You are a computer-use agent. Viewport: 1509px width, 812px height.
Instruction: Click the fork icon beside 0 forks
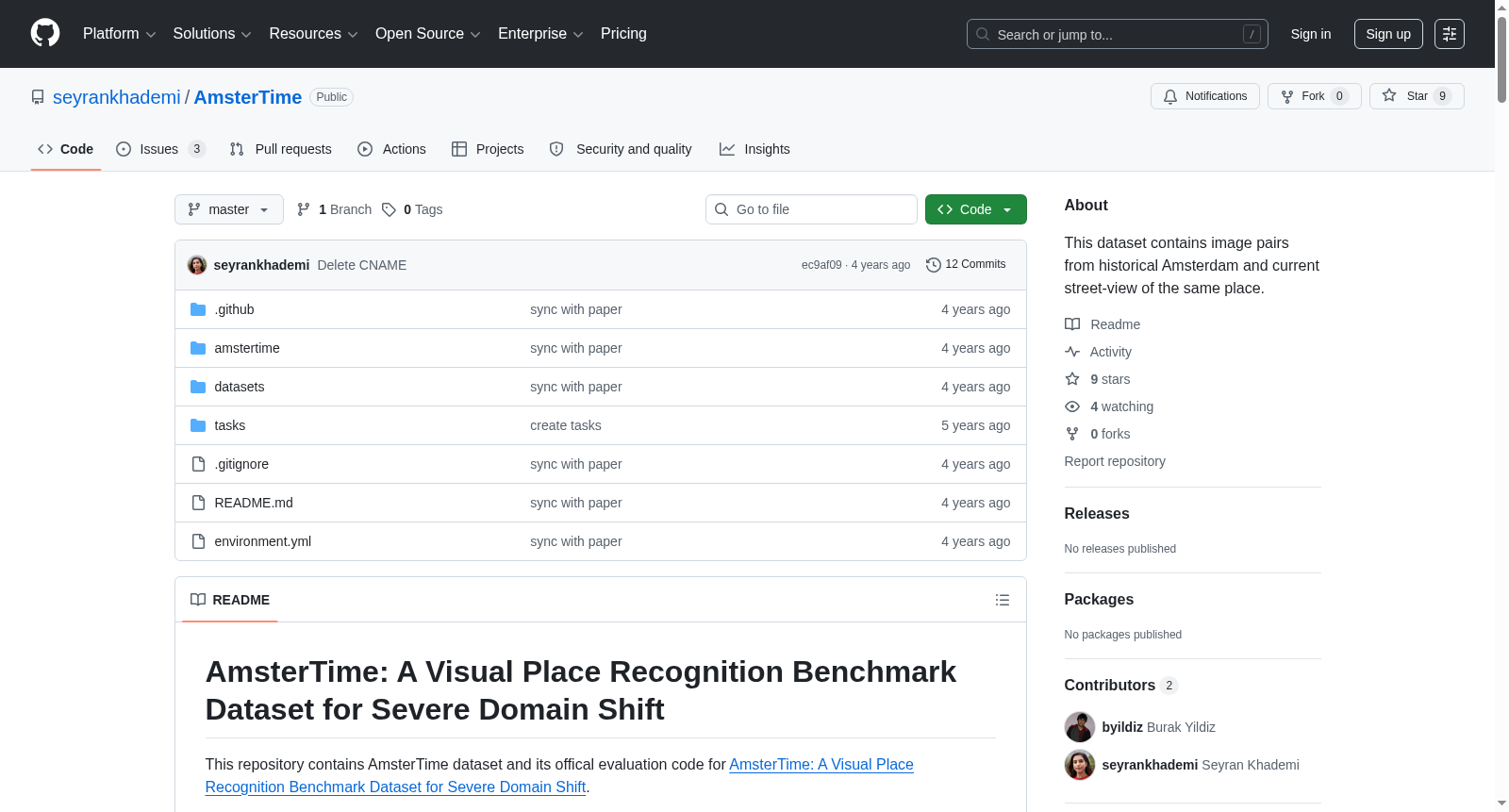(1072, 434)
